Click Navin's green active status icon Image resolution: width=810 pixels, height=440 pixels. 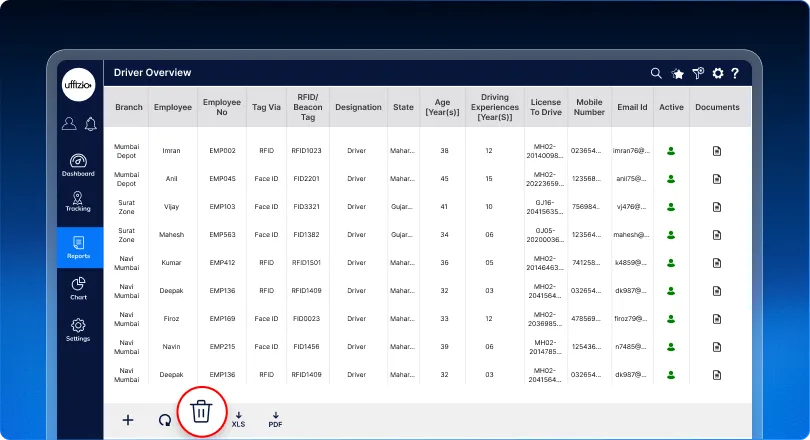[x=671, y=347]
